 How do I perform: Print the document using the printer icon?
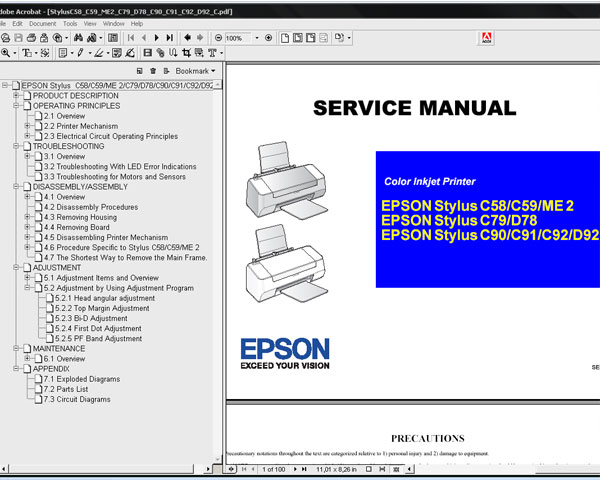coord(31,38)
